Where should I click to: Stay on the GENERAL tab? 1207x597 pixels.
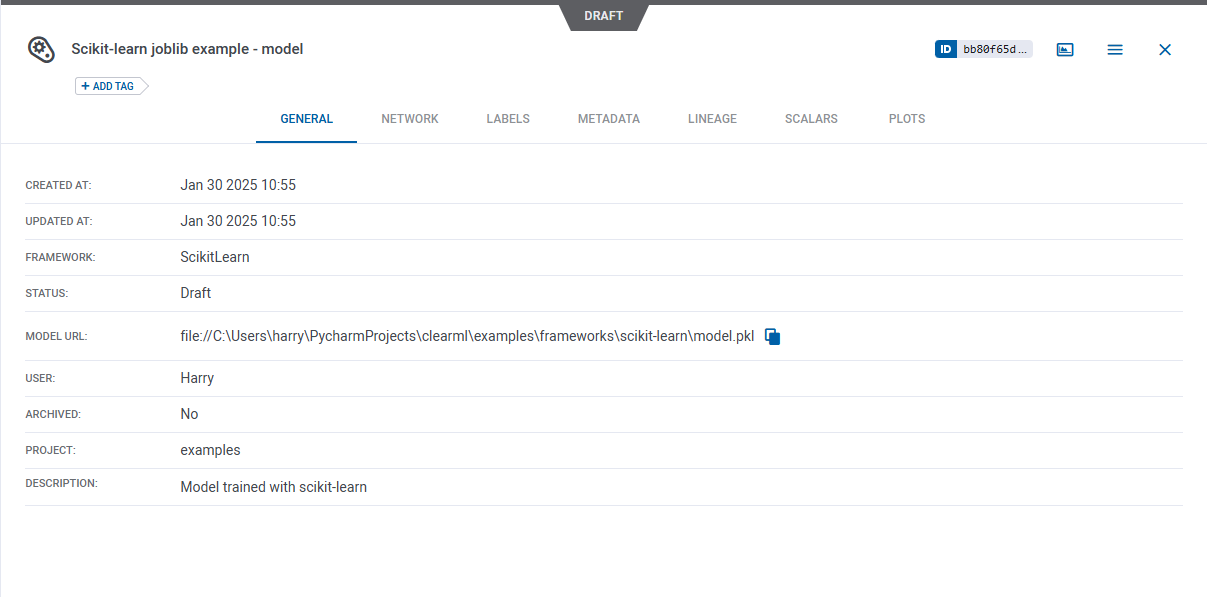coord(306,118)
